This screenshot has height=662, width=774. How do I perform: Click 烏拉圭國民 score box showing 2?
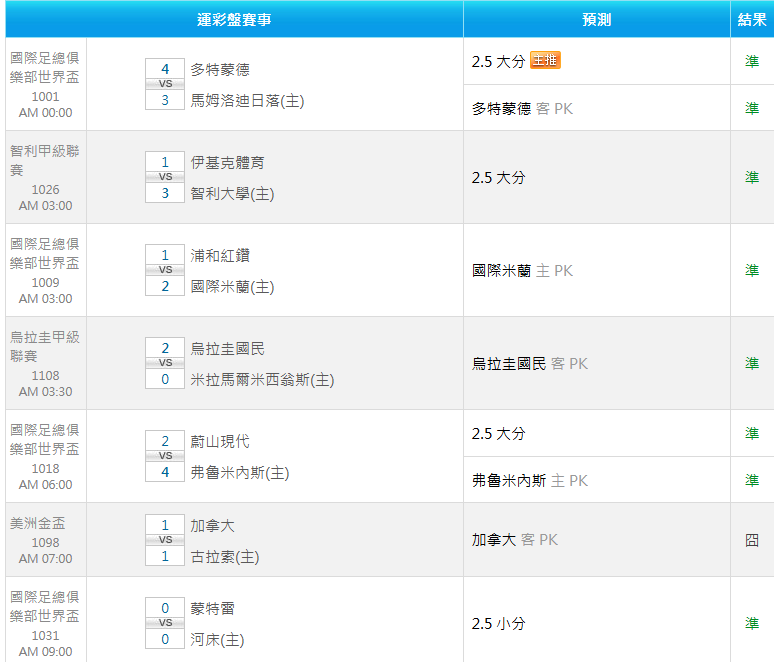tap(165, 348)
